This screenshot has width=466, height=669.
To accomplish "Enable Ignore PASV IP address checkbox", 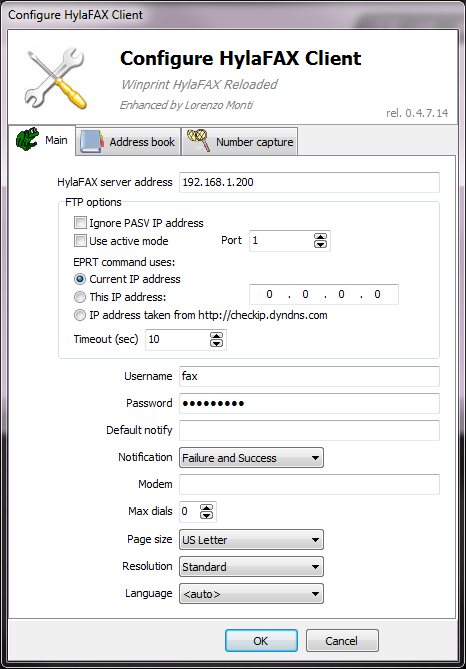I will pos(80,223).
